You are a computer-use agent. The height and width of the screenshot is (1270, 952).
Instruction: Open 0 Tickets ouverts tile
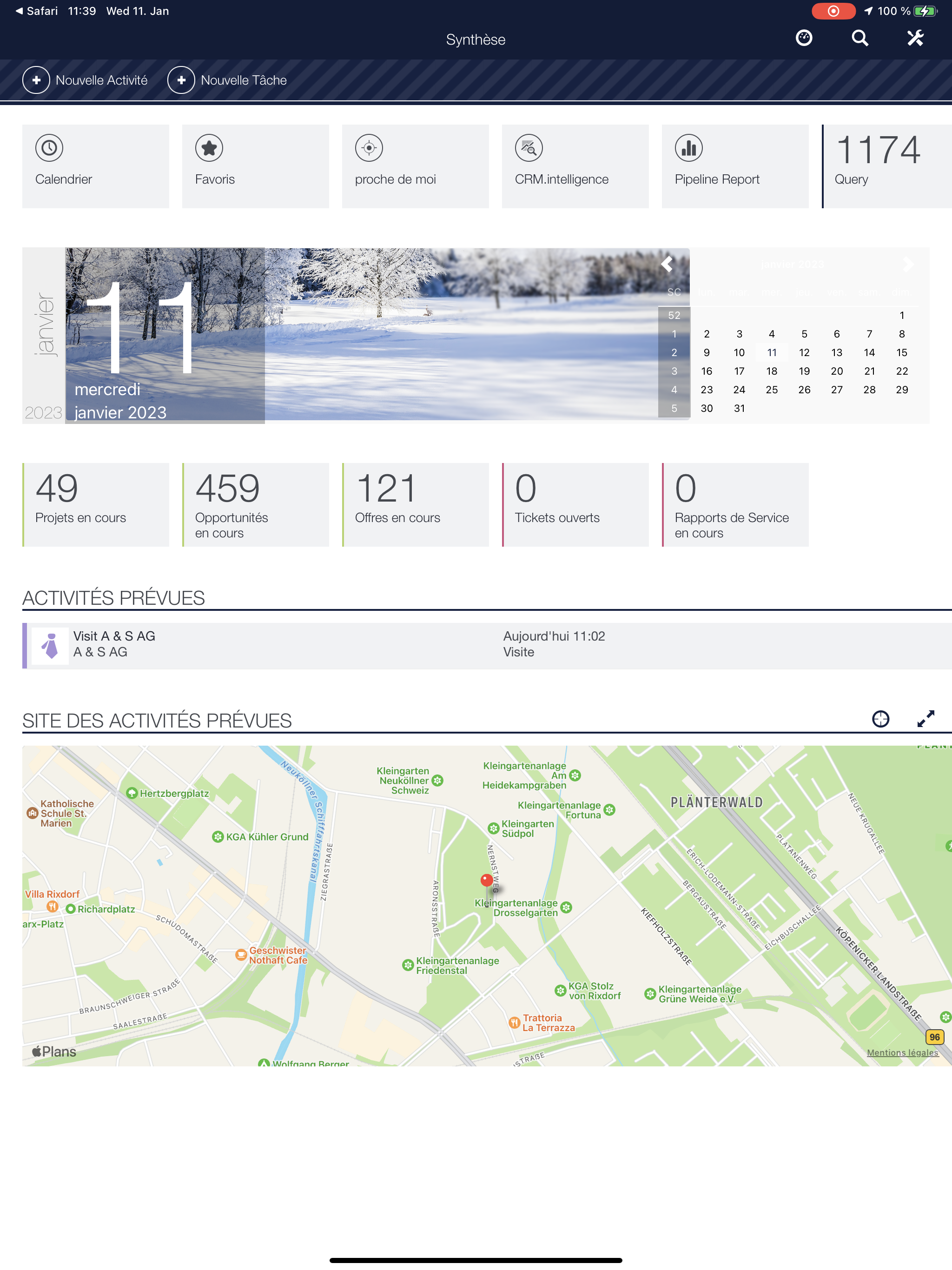(575, 505)
